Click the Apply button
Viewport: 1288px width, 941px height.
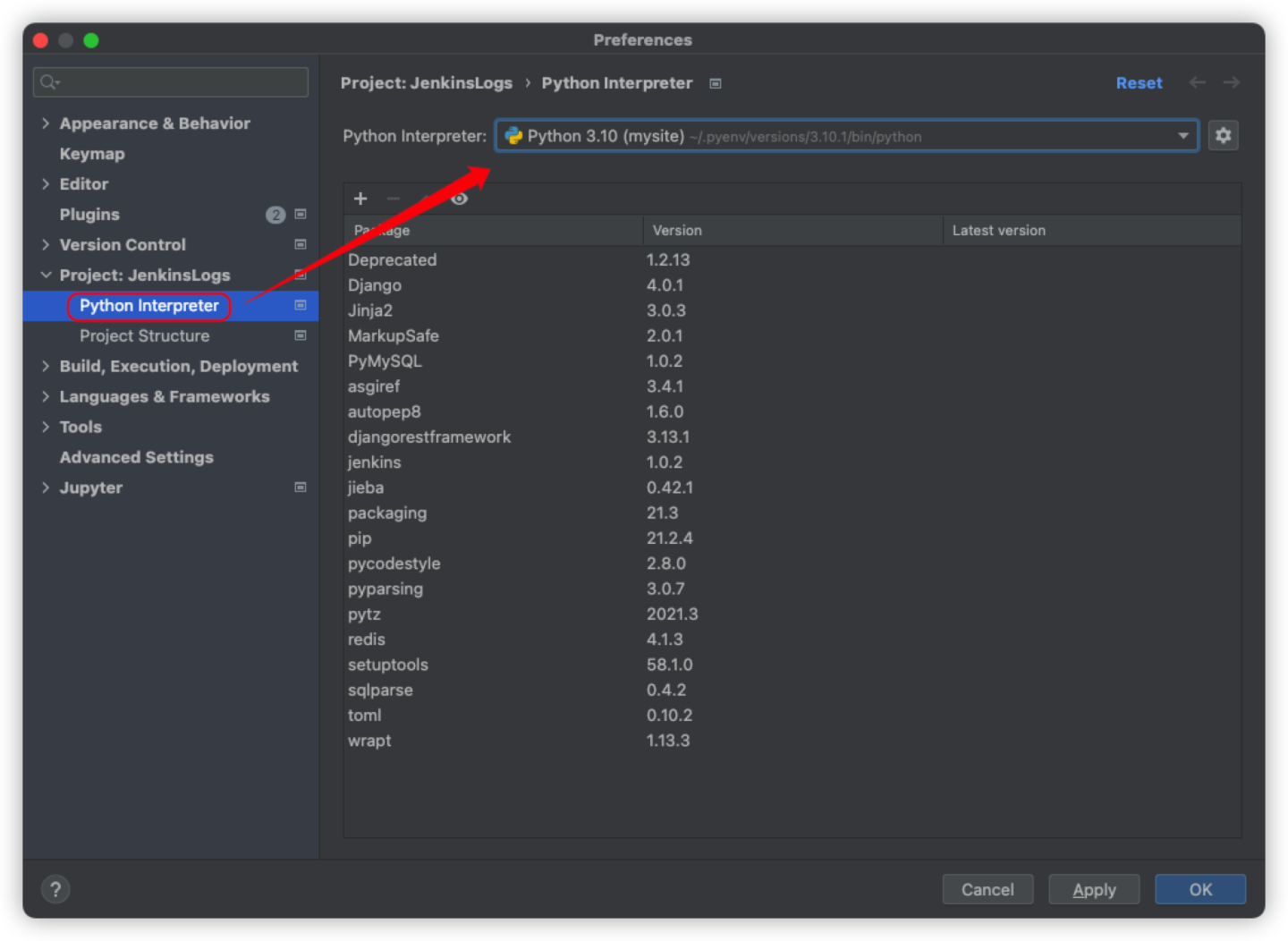coord(1094,889)
